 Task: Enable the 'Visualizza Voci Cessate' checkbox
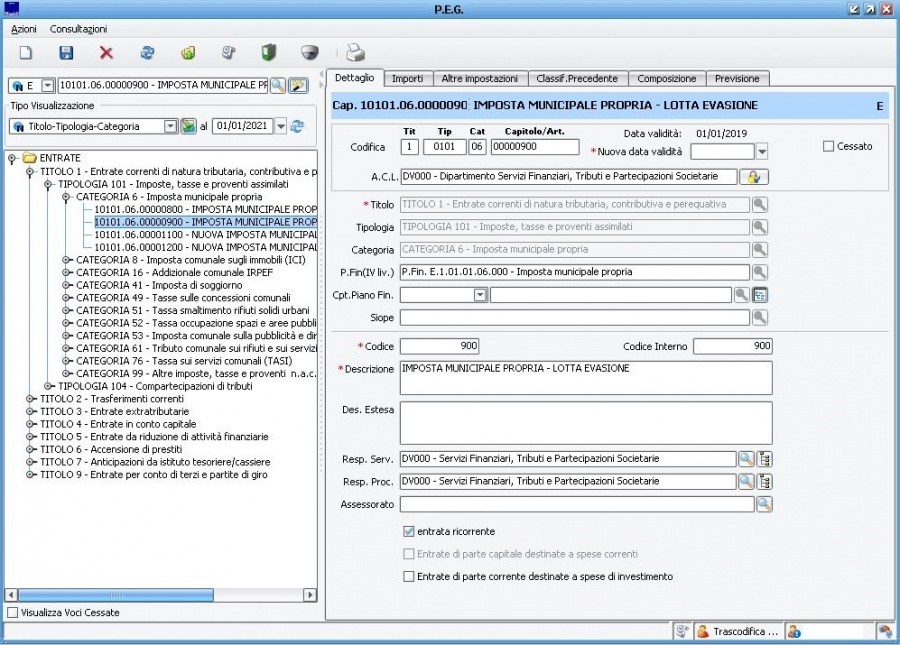12,612
